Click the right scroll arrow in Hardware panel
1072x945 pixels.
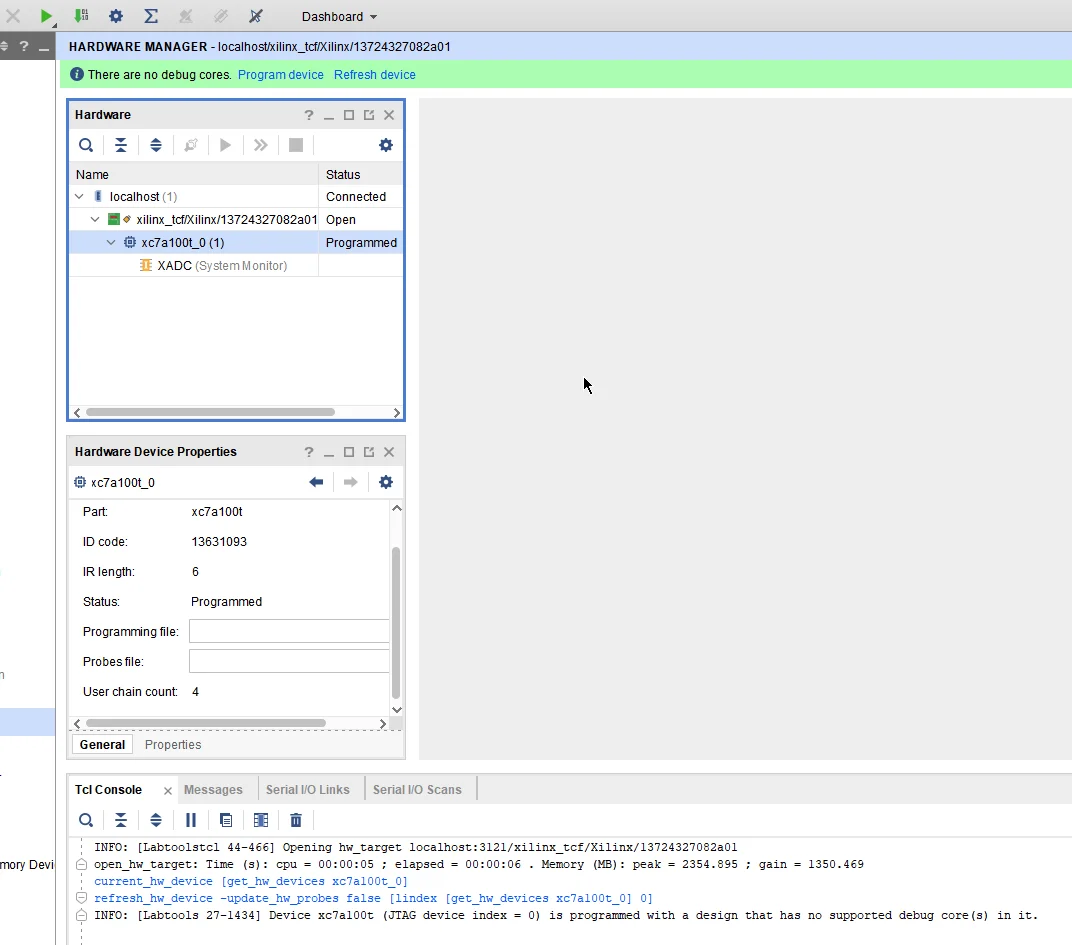(397, 412)
